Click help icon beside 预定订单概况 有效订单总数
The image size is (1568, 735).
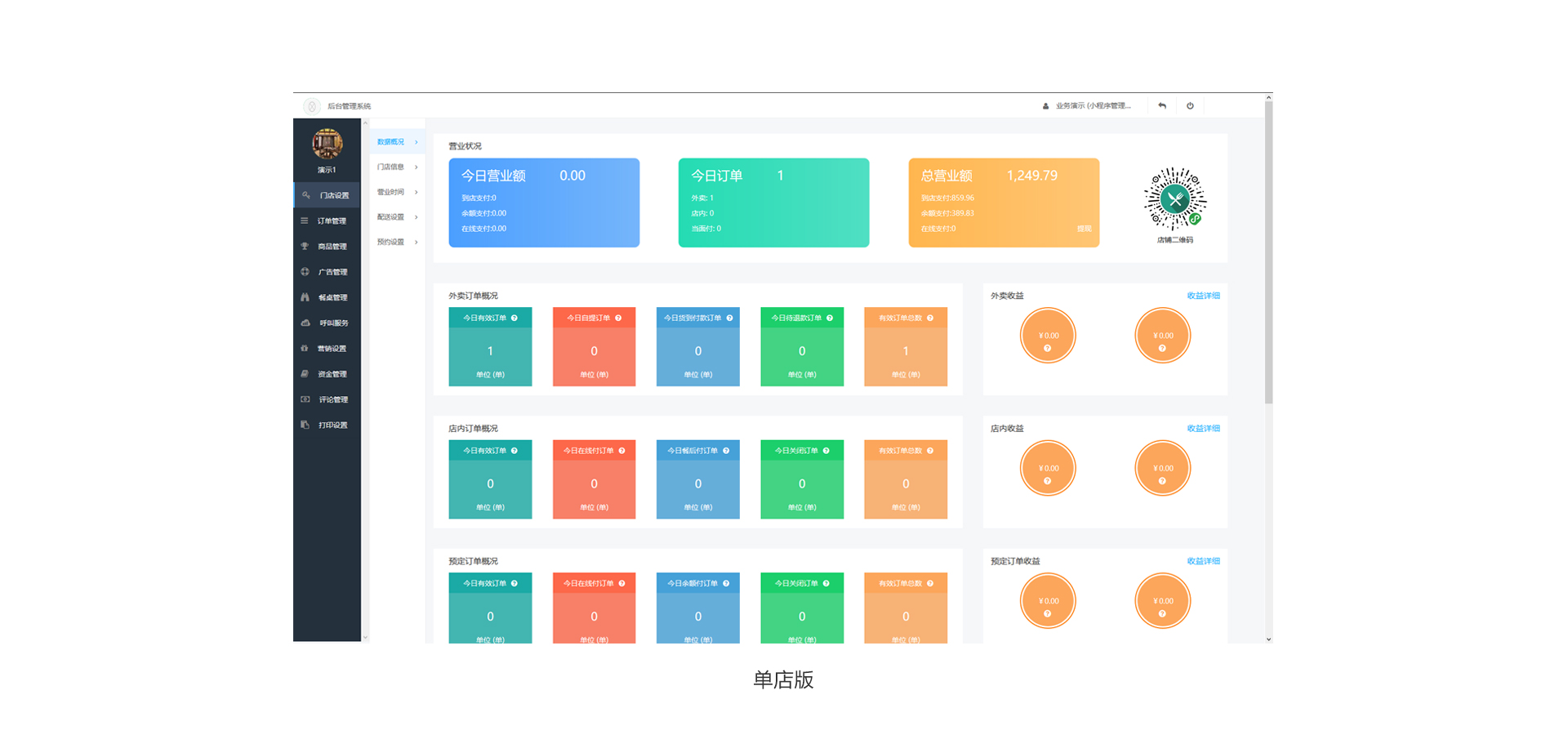(930, 583)
